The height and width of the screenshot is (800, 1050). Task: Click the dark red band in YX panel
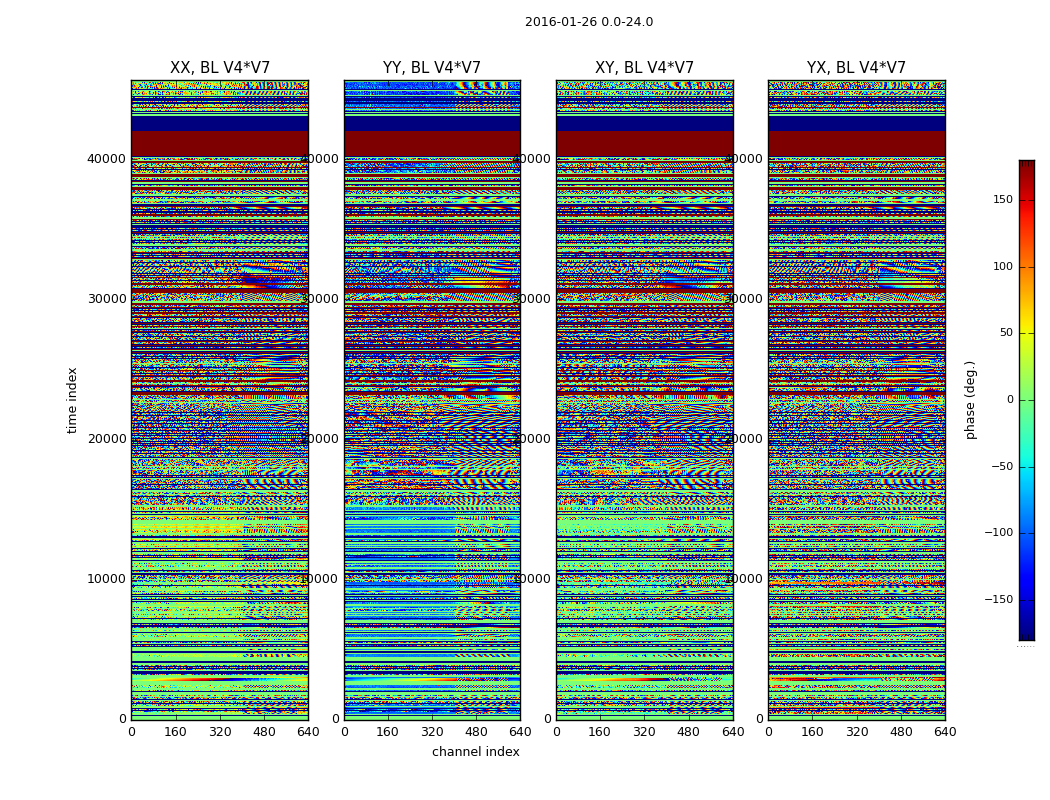pyautogui.click(x=856, y=144)
